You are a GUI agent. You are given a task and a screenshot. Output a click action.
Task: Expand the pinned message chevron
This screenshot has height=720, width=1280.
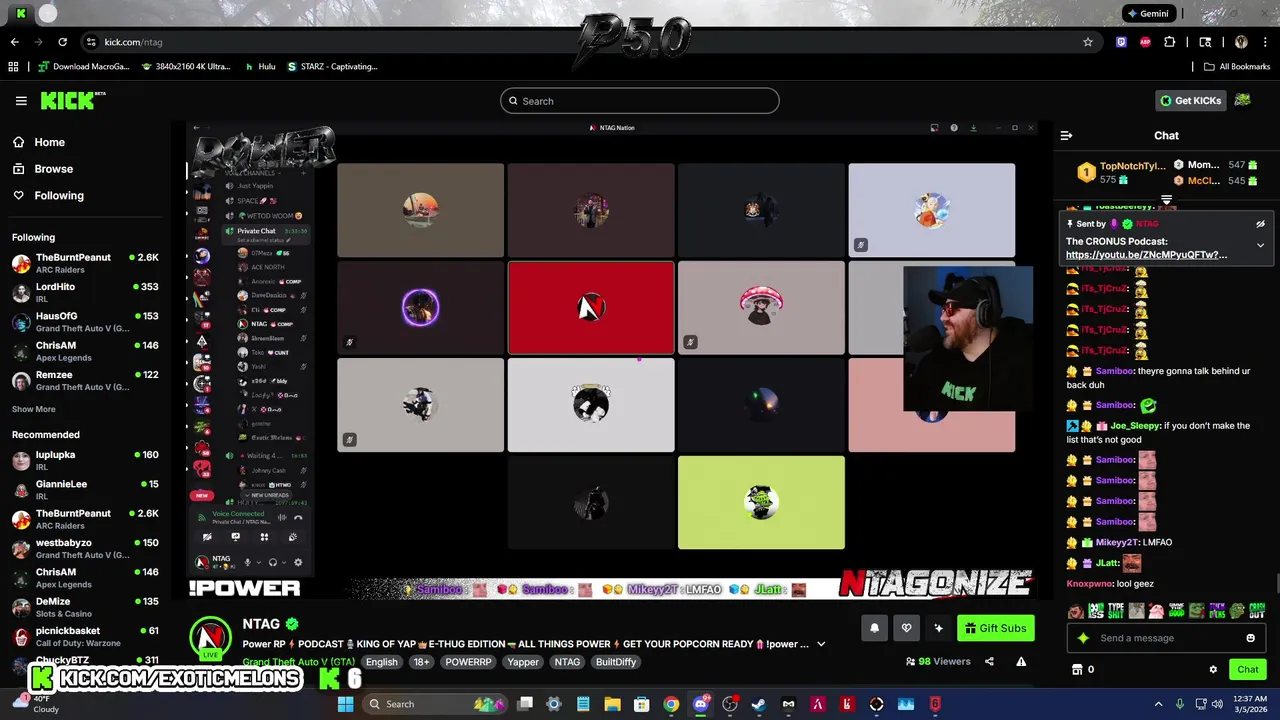click(x=1260, y=245)
